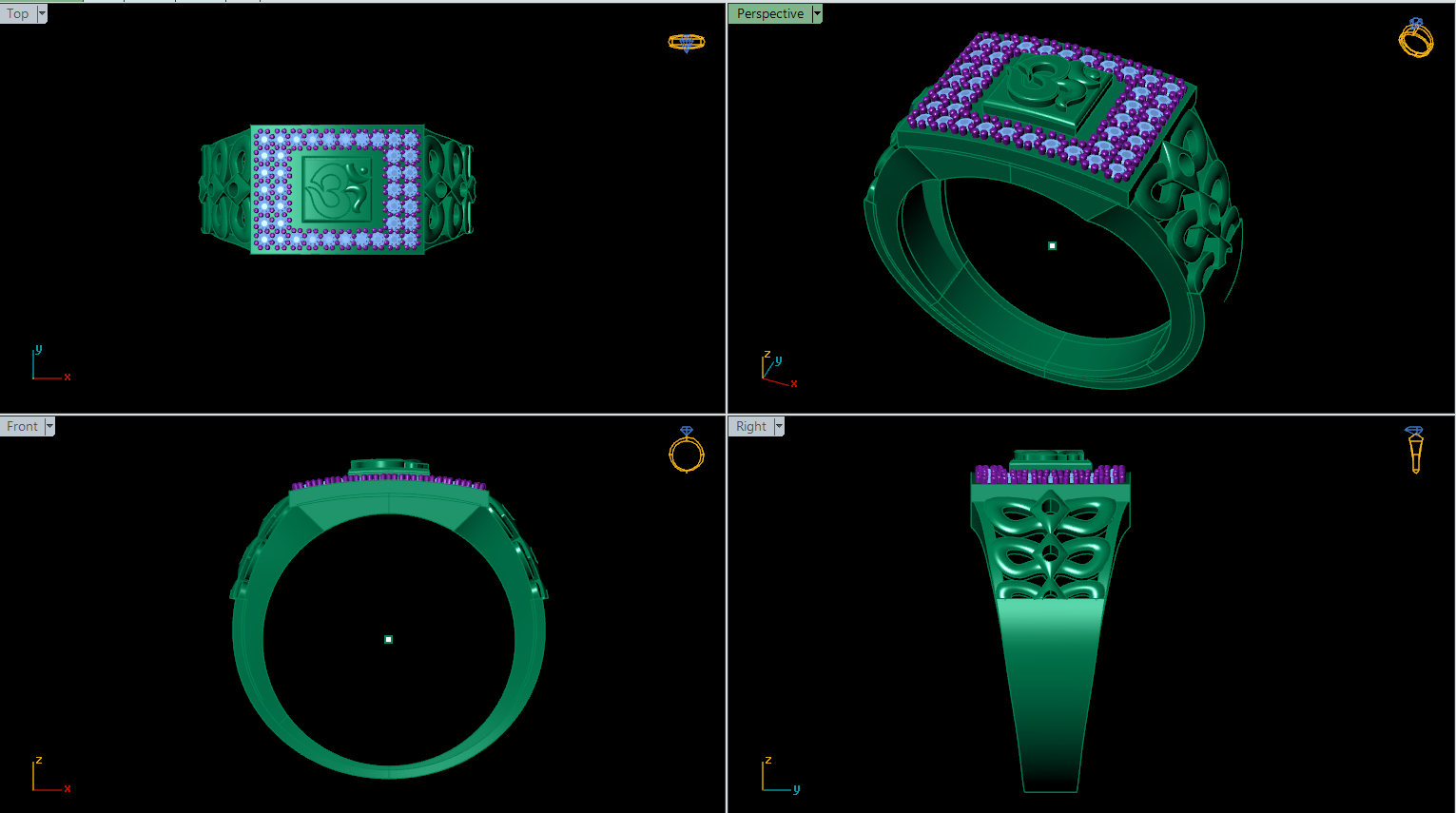
Task: Click the ring front-view icon in Front viewport
Action: (x=687, y=450)
